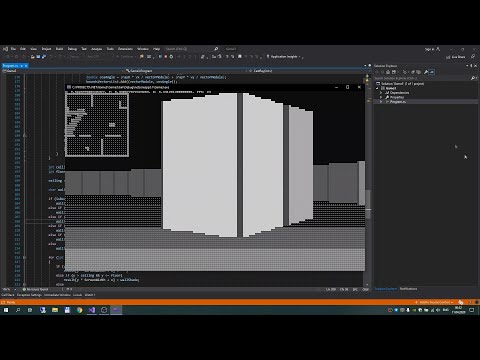The height and width of the screenshot is (360, 480).
Task: Close the Solution Explorer panel
Action: click(476, 66)
